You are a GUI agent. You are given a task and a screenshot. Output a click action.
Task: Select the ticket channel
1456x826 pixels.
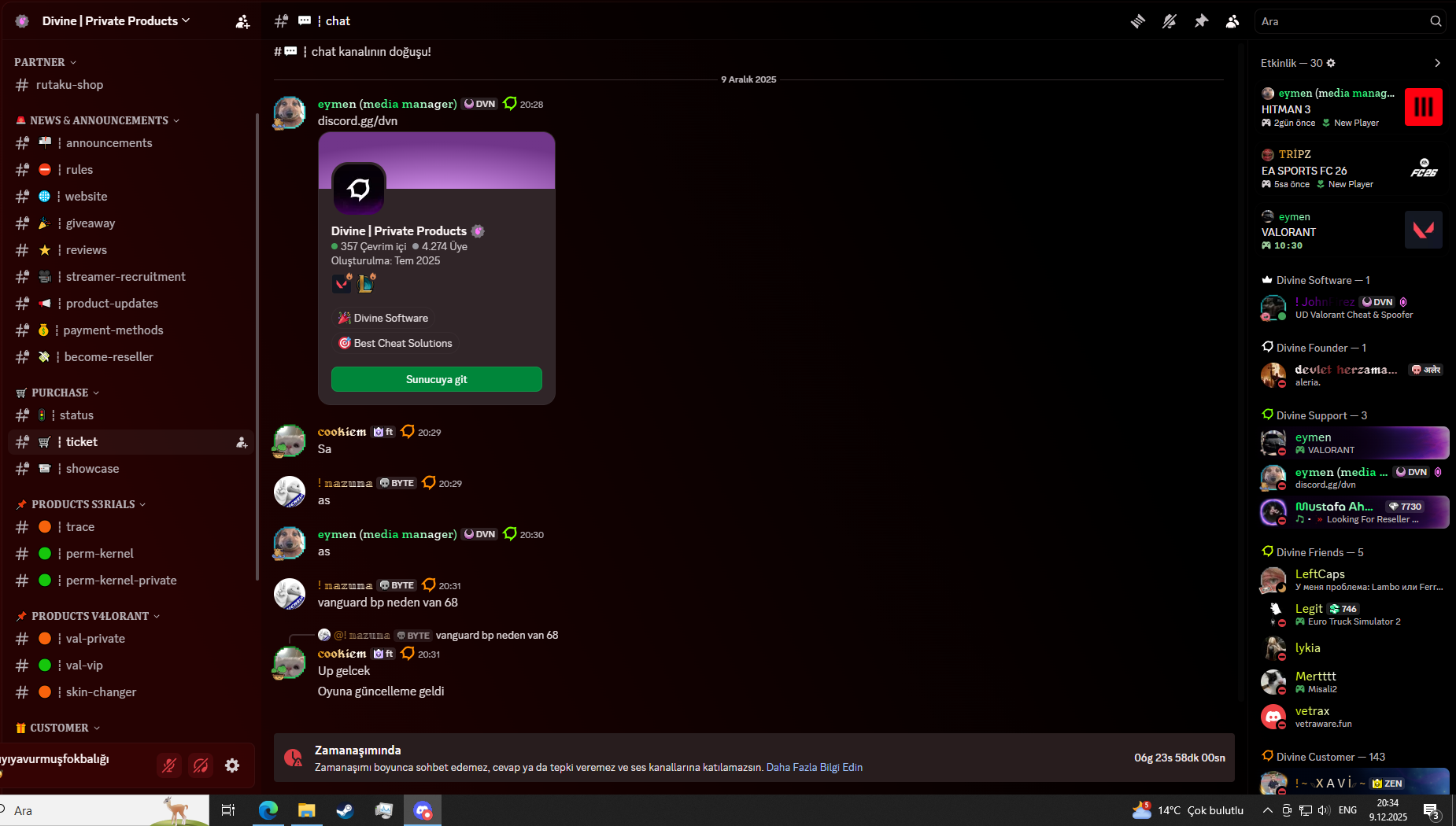tap(131, 442)
